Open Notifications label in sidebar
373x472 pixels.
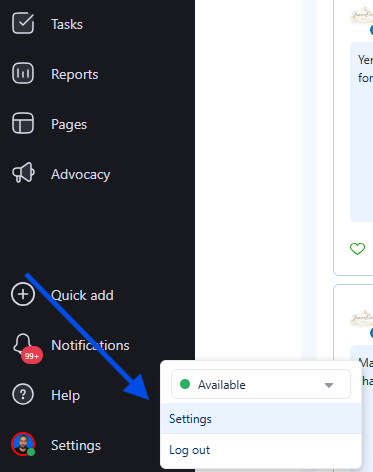click(90, 345)
